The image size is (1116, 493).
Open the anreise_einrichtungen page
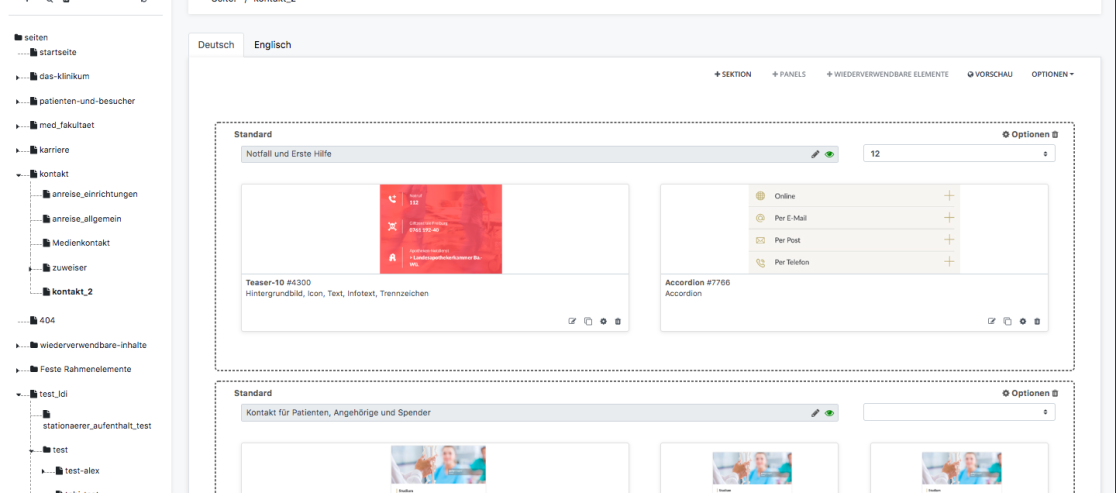coord(95,194)
